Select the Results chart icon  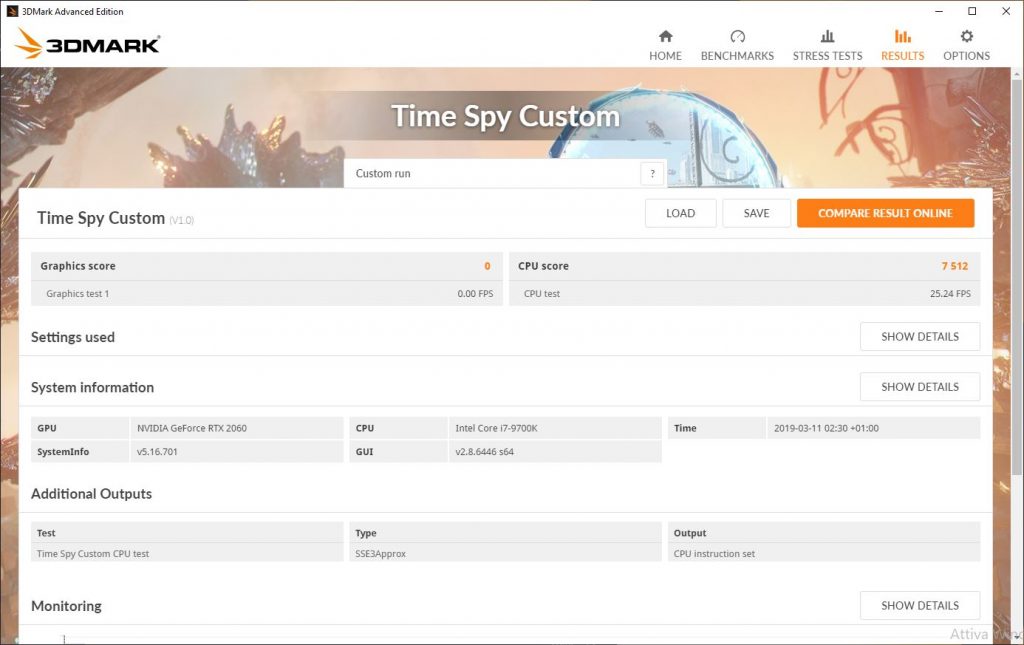coord(902,36)
